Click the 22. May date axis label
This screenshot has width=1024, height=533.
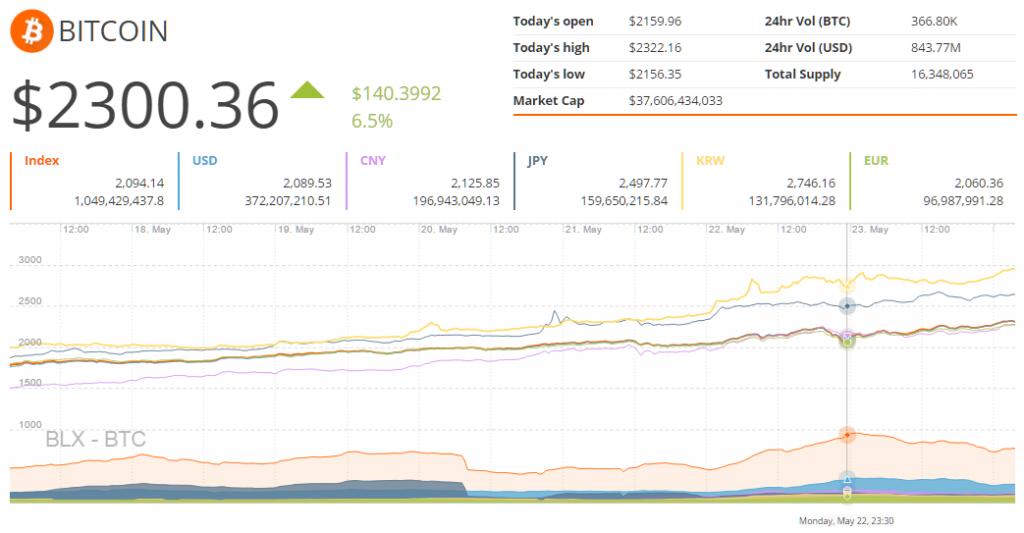tap(727, 229)
